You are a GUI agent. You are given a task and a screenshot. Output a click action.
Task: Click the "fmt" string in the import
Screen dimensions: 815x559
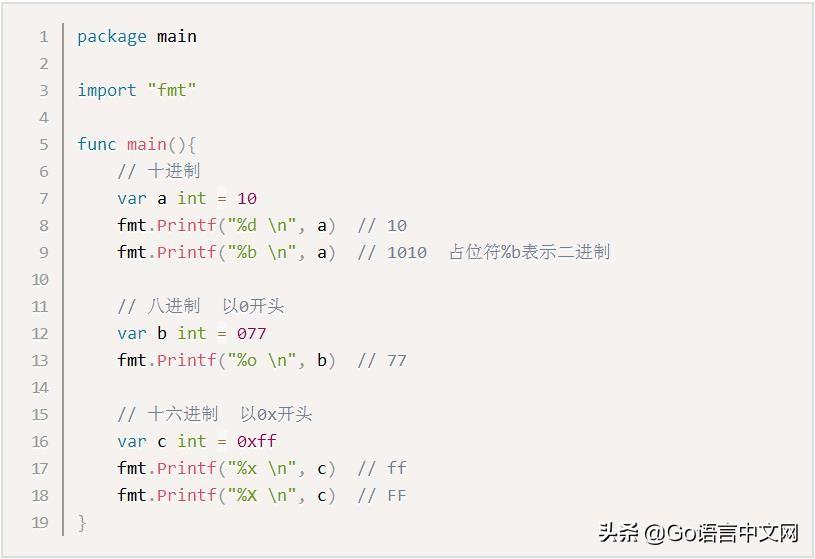[172, 91]
